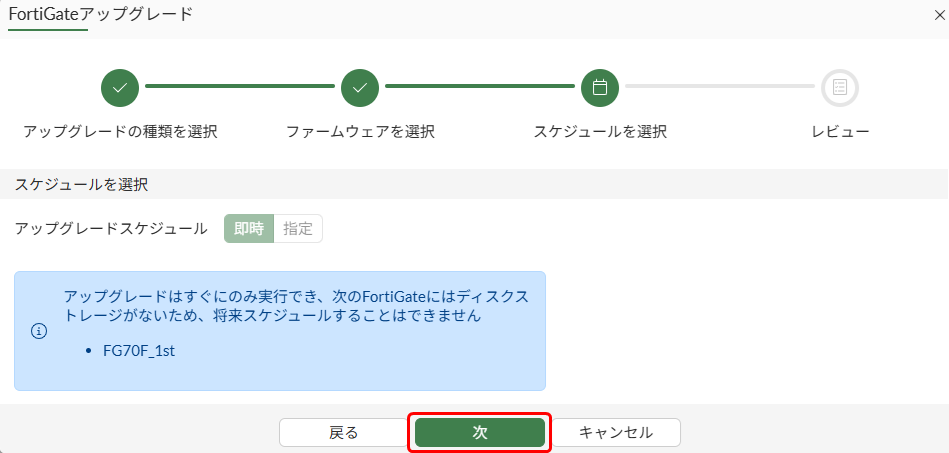
Task: Click the アップグレードスケジュール field label
Action: (111, 229)
